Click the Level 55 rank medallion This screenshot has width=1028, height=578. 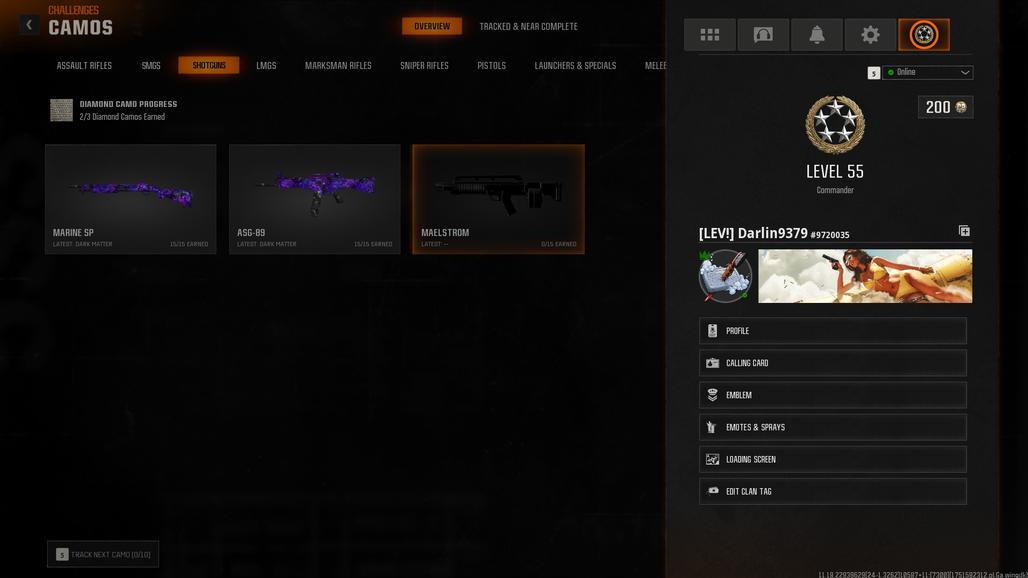click(835, 125)
